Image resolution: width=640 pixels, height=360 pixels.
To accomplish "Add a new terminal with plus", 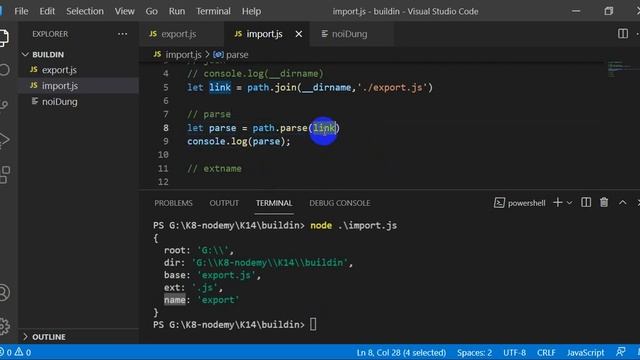I will (x=557, y=202).
